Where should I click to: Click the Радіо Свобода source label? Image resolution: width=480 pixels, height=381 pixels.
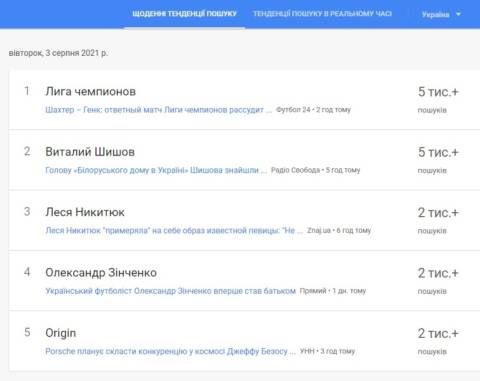click(x=295, y=170)
